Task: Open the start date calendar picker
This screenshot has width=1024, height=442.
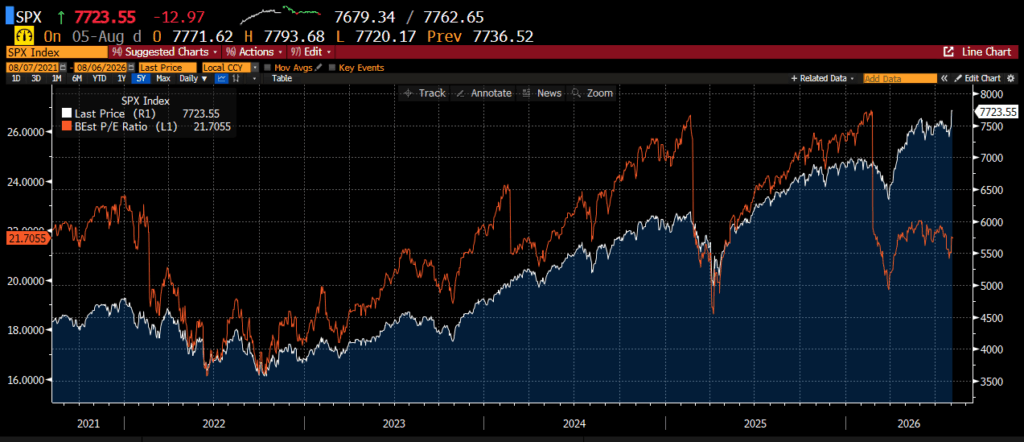Action: (63, 67)
